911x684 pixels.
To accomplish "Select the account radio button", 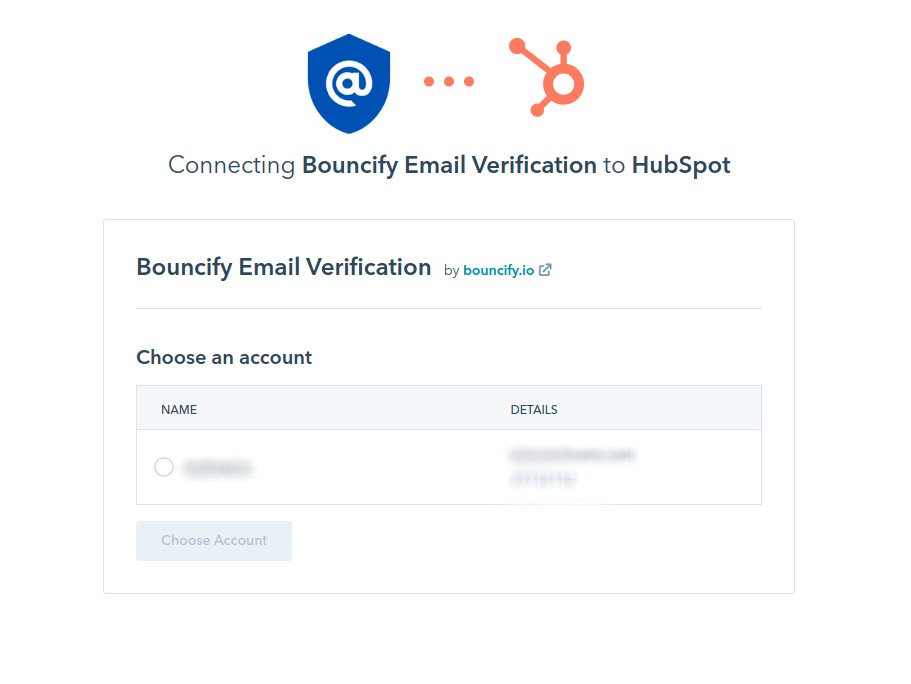I will tap(164, 467).
